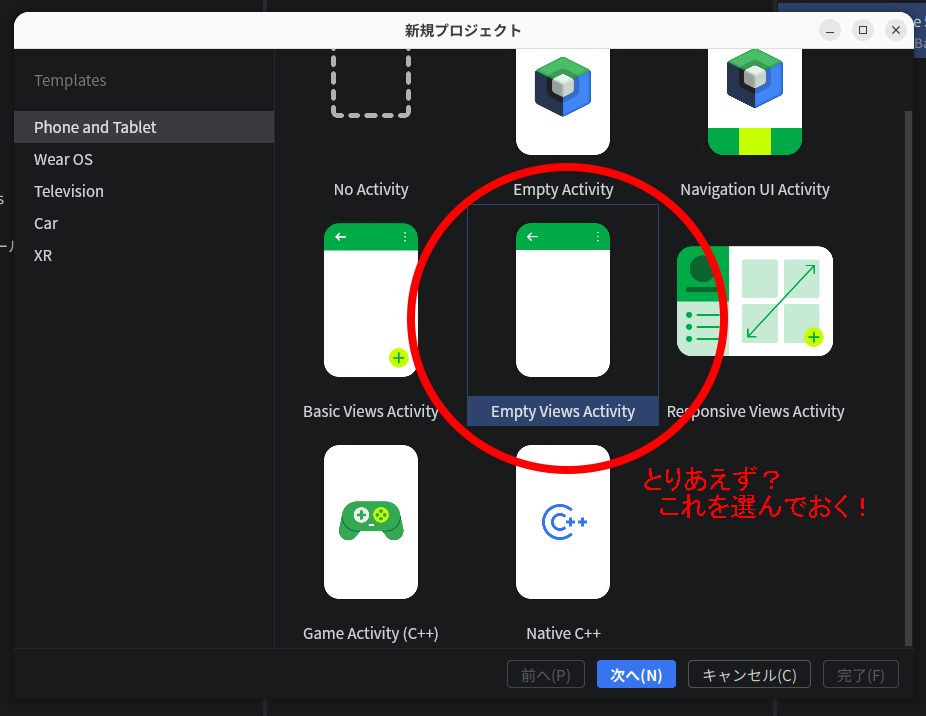Switch to Wear OS templates
Image resolution: width=926 pixels, height=716 pixels.
tap(63, 159)
